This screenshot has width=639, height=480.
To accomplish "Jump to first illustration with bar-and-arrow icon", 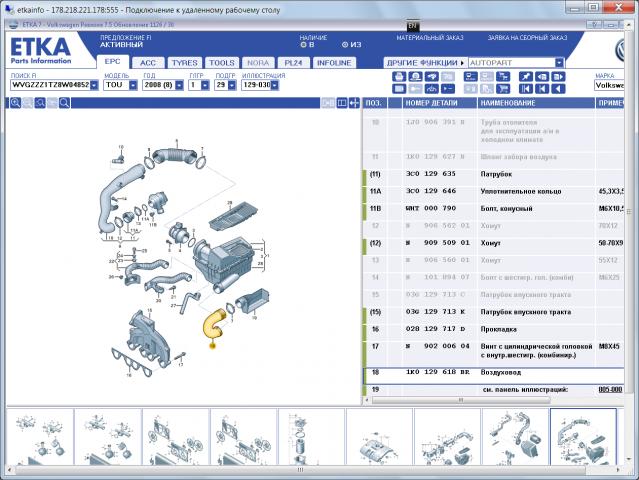I will [x=525, y=88].
